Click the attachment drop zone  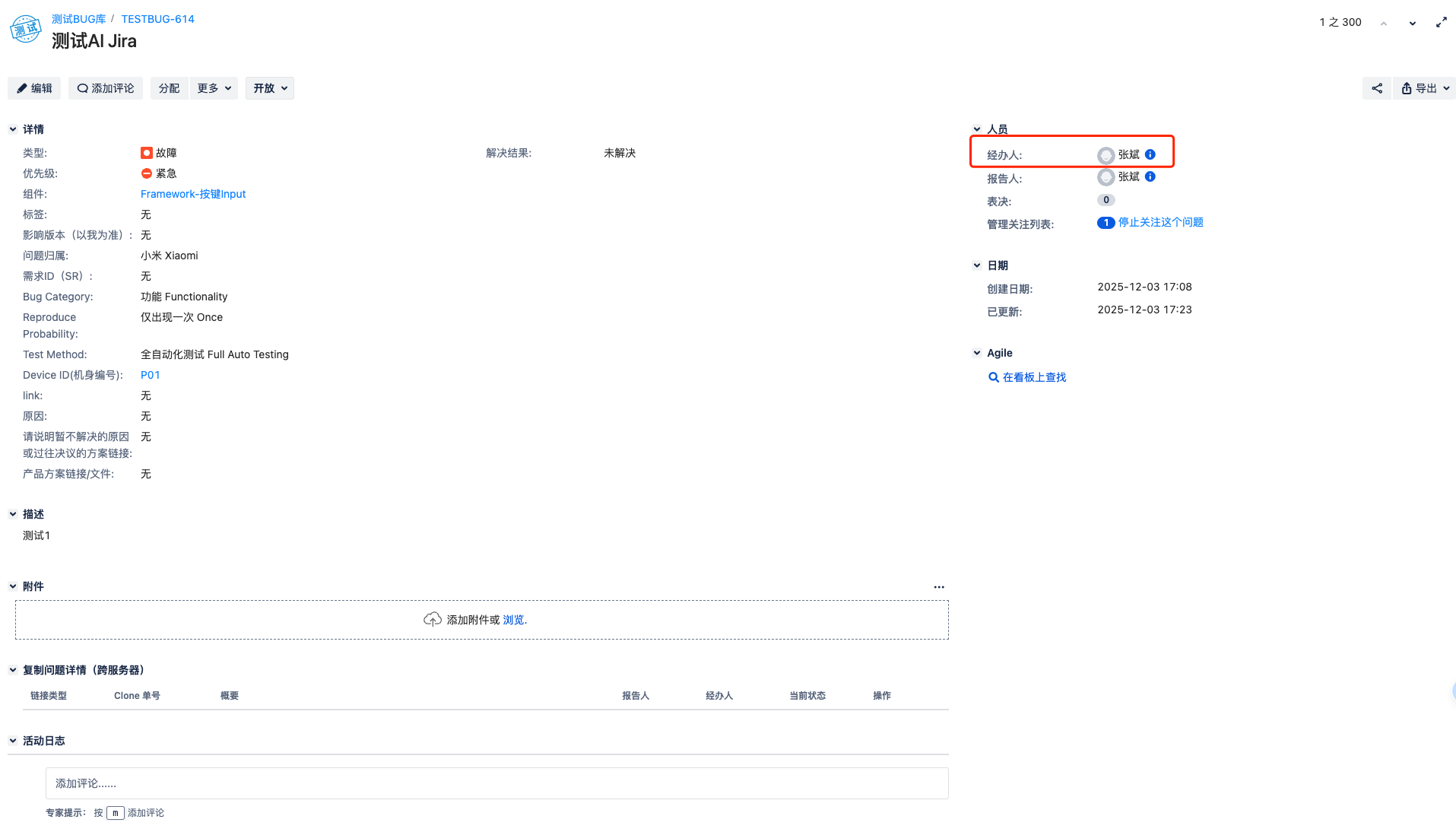[482, 620]
